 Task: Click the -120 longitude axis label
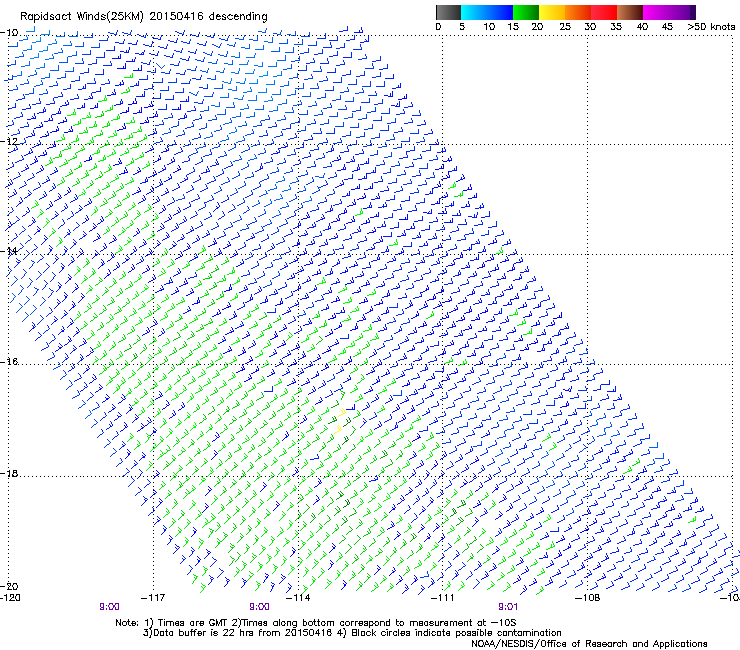(10, 598)
